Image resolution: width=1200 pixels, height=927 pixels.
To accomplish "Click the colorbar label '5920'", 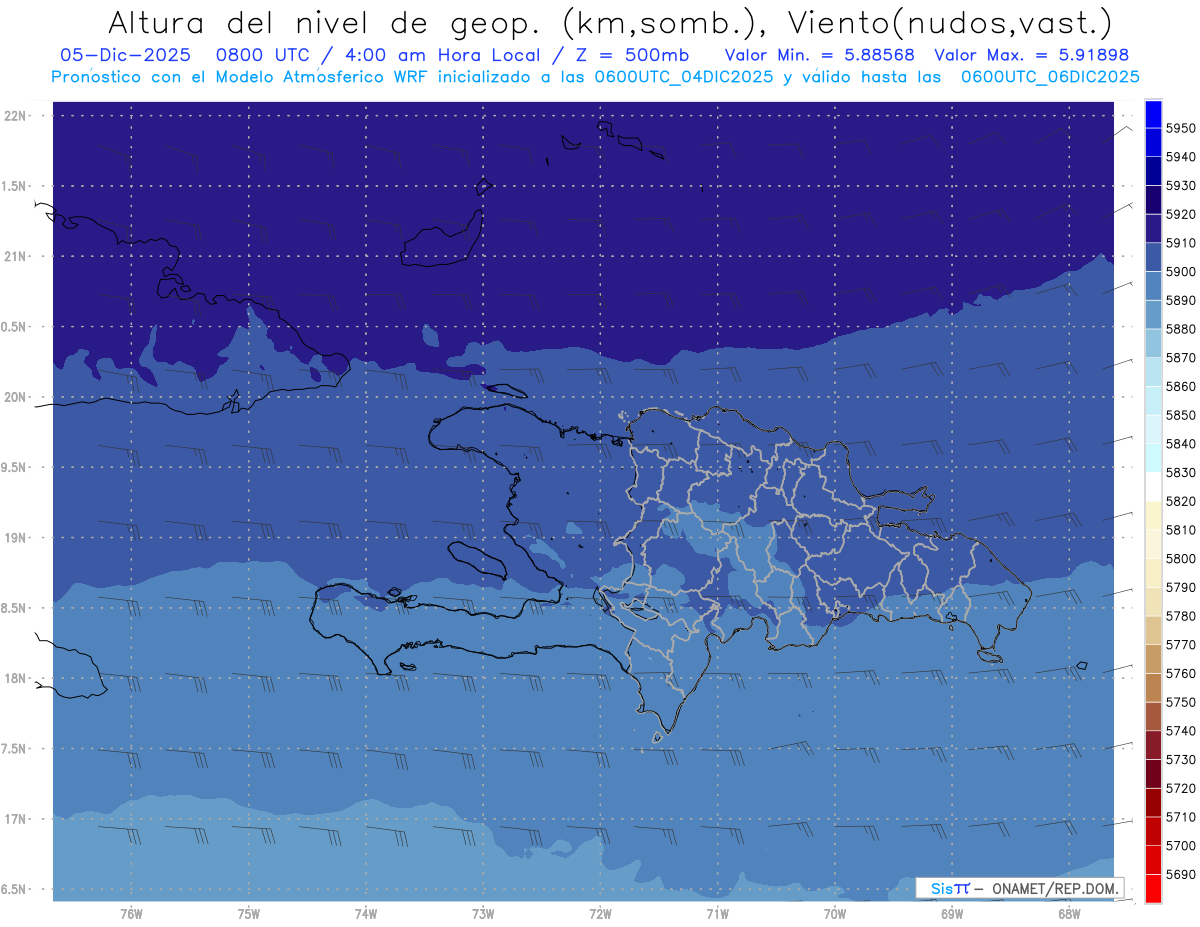I will tap(1180, 215).
